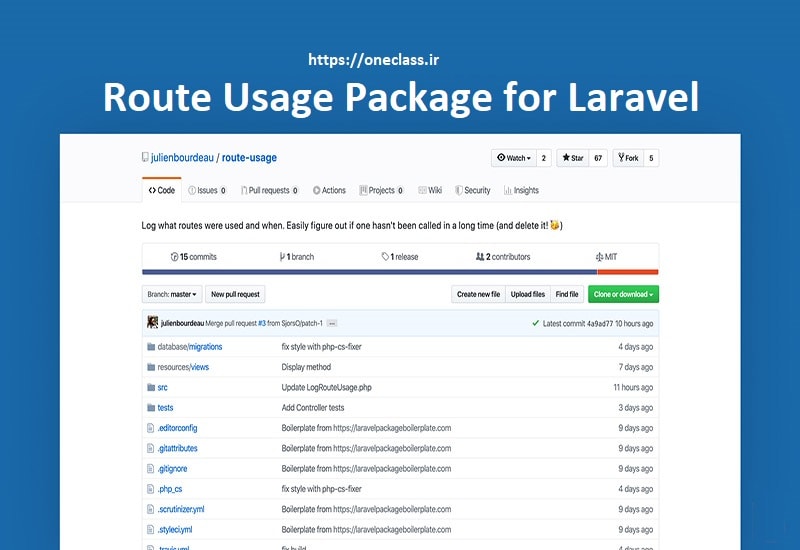
Task: Click folder icon beside resources/views
Action: click(151, 367)
